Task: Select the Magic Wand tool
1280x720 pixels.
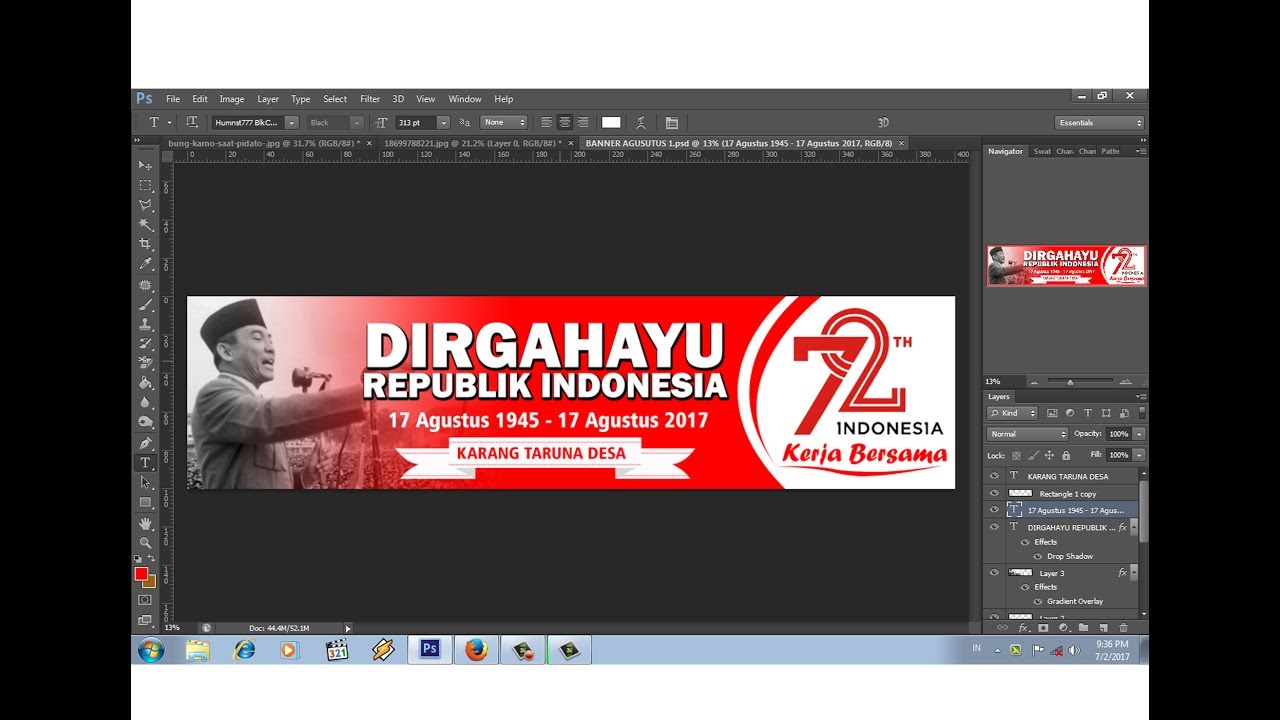Action: (x=145, y=224)
